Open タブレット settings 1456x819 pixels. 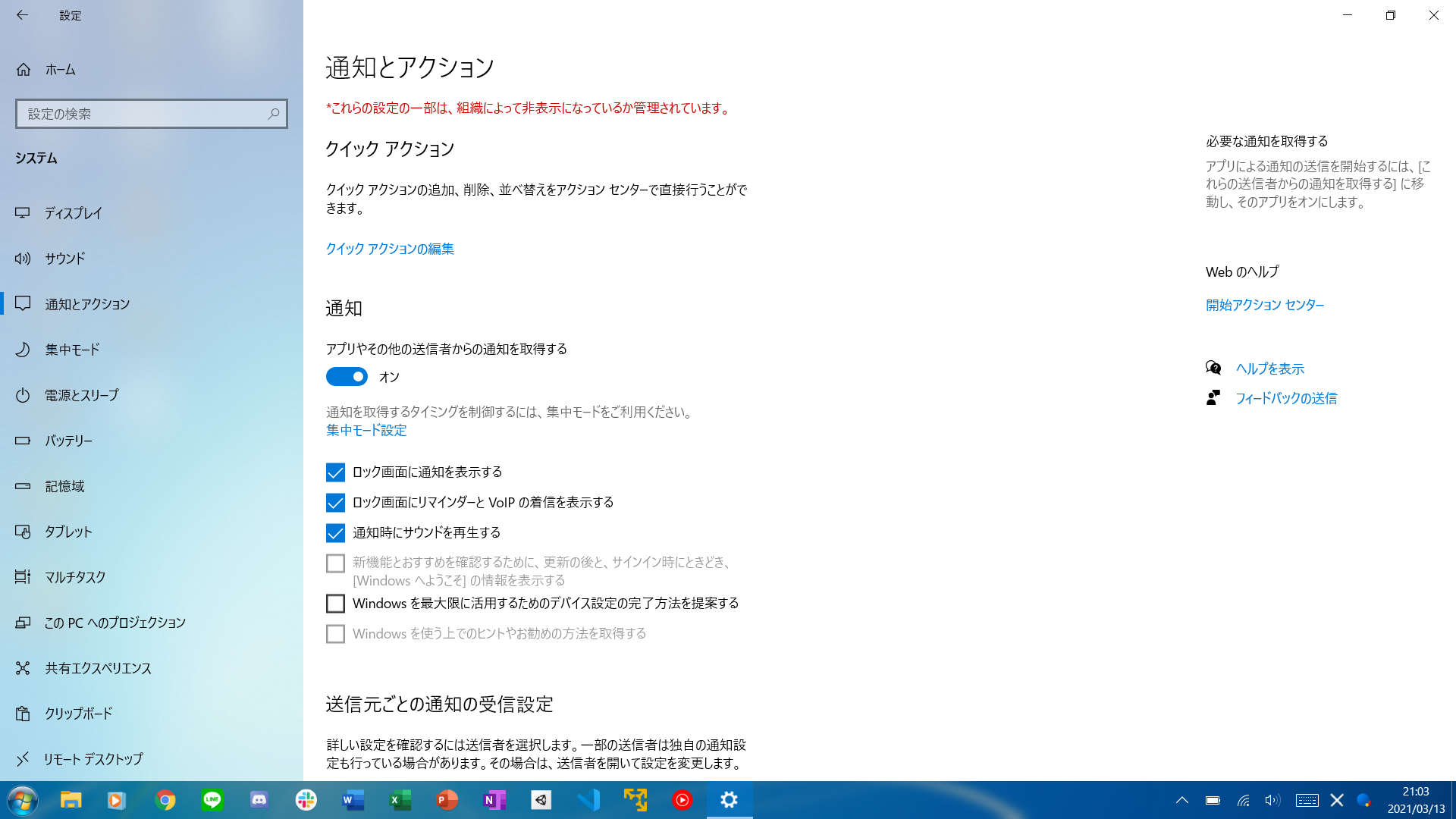pos(152,532)
